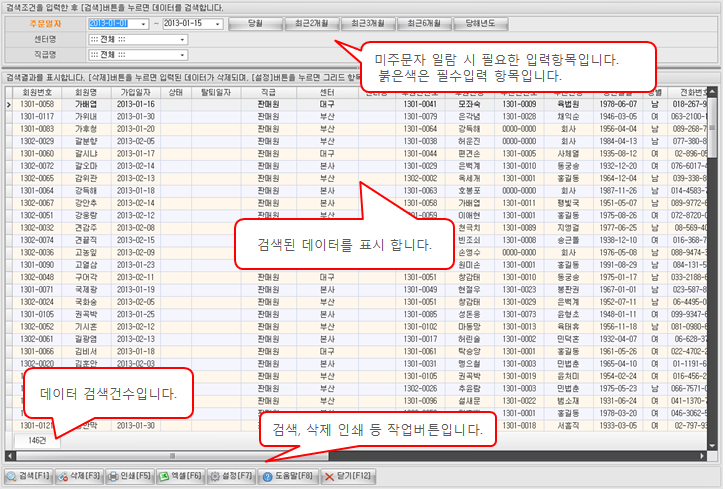Click the horizontal scrollbar thumb
Image resolution: width=725 pixels, height=489 pixels.
tap(172, 456)
